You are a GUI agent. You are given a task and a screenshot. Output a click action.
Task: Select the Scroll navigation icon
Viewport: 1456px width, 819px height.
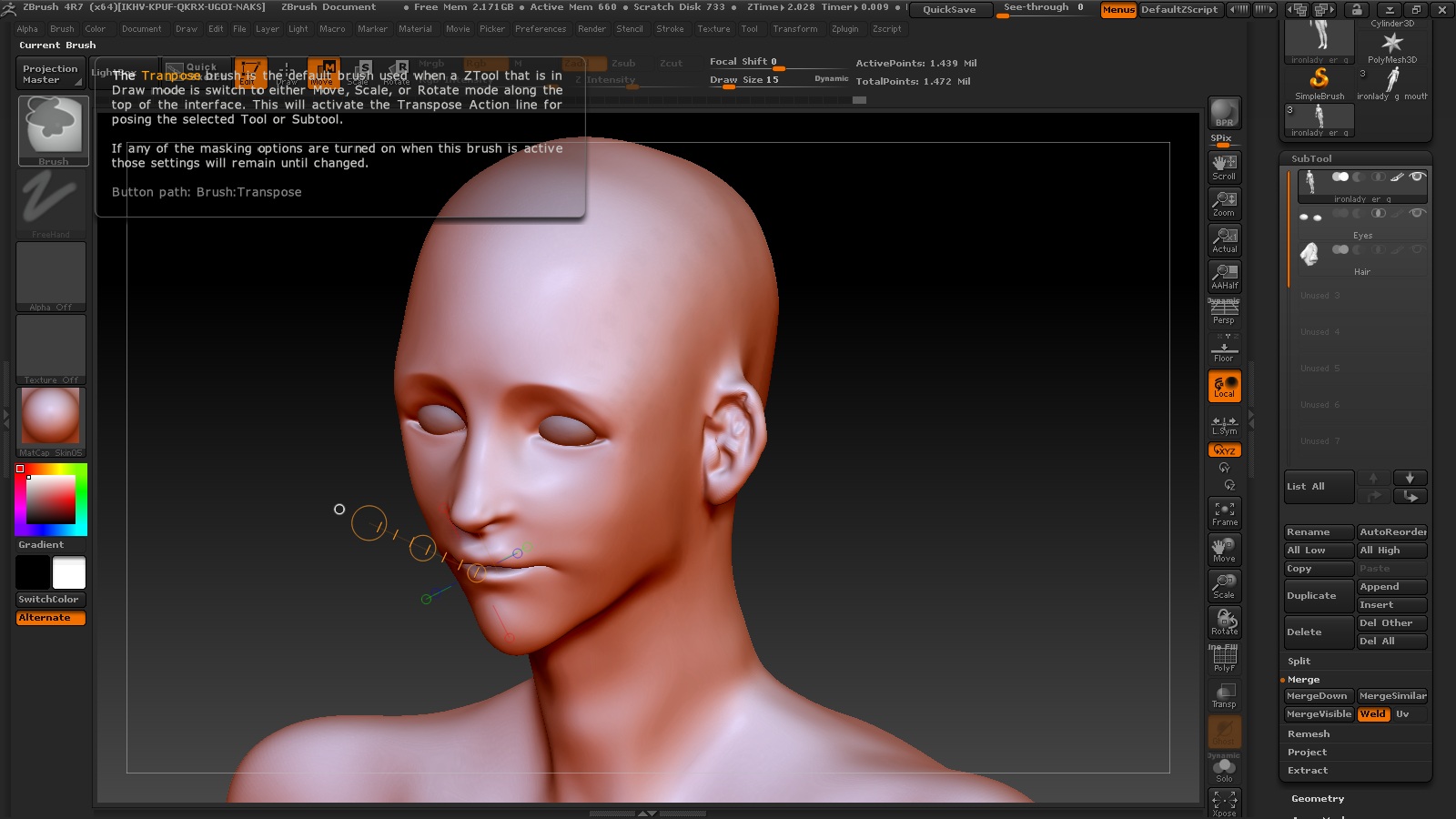[x=1224, y=167]
